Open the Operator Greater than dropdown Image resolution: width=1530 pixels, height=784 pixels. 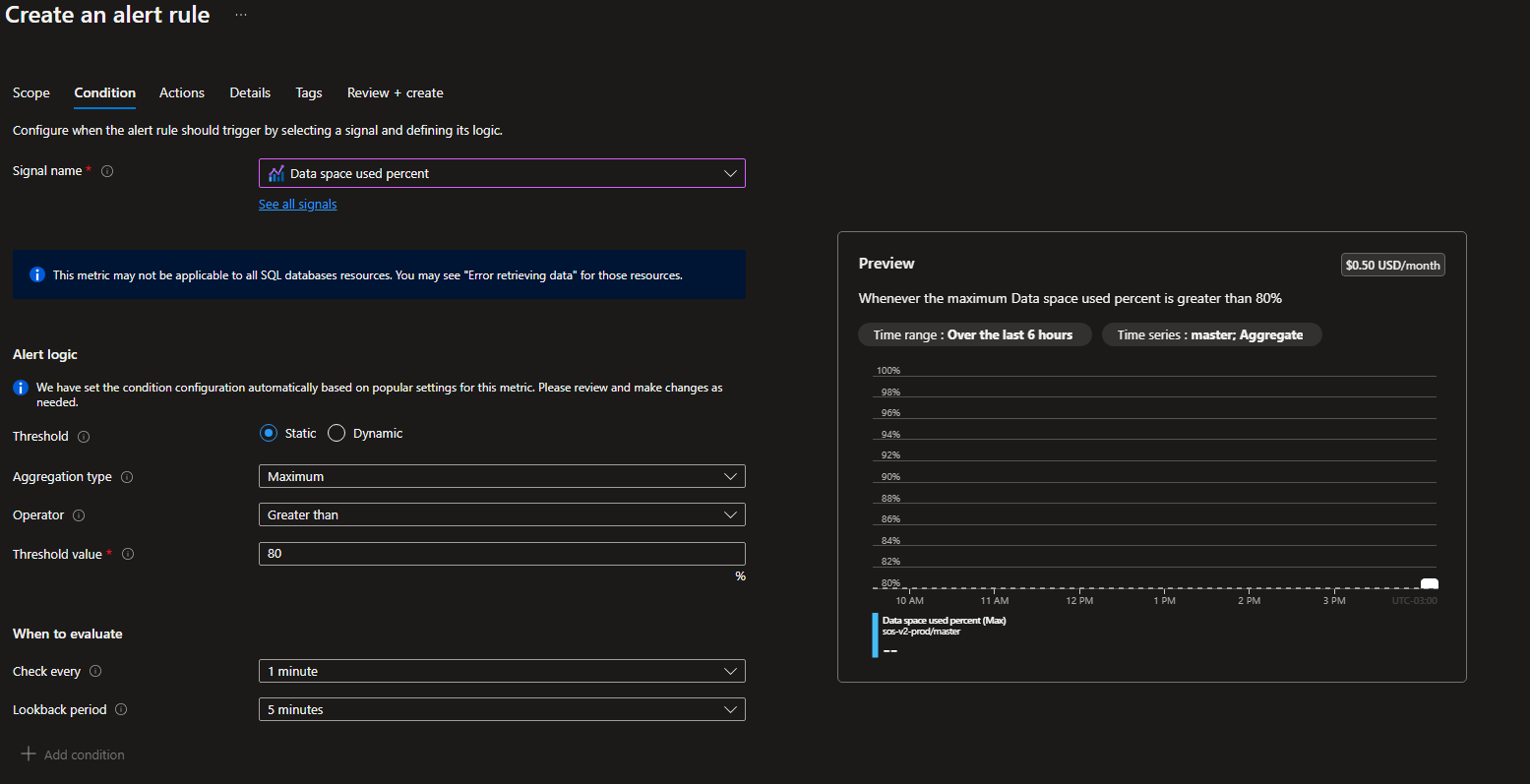(x=502, y=514)
